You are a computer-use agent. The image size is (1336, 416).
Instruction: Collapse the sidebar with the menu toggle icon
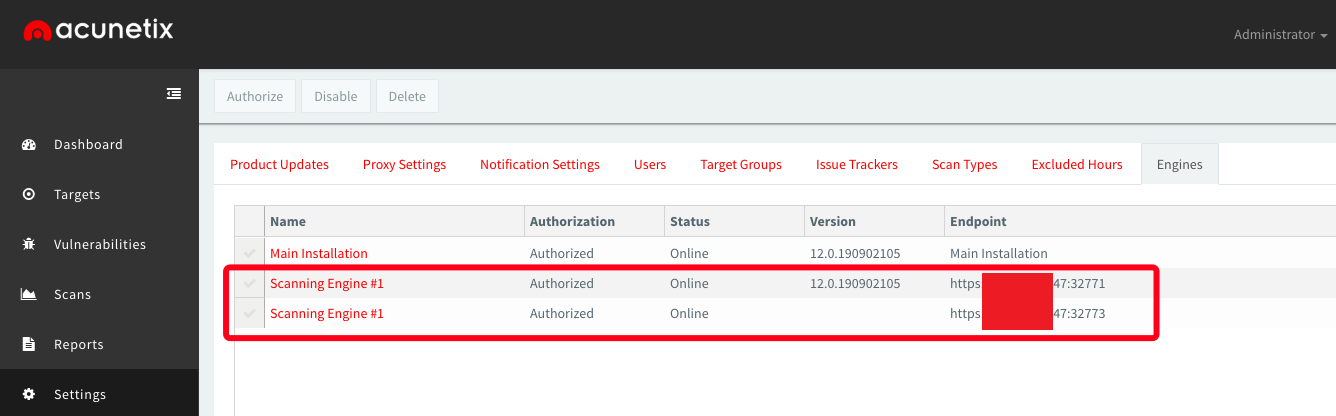pos(174,94)
